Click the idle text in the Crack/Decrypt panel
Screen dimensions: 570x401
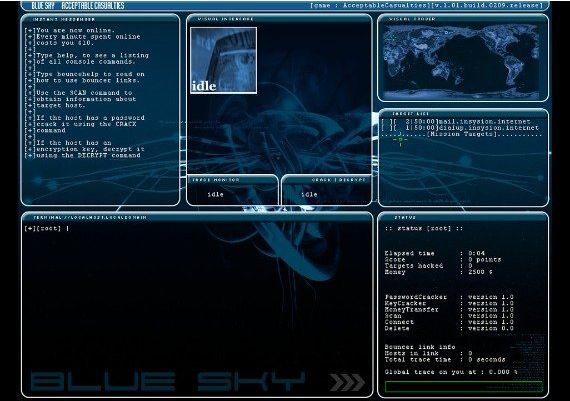[309, 195]
